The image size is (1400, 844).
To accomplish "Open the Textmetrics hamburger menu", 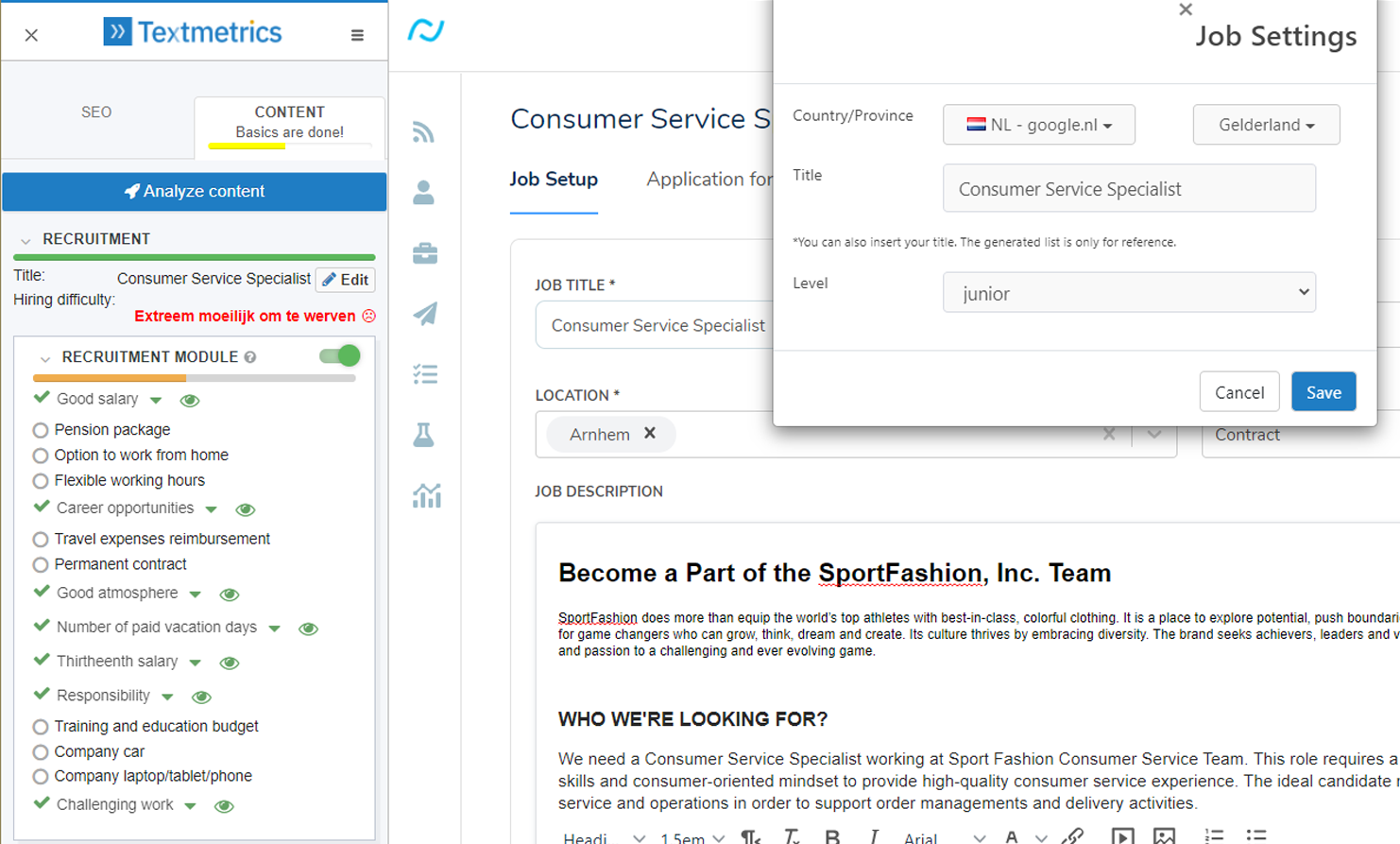I will [x=357, y=35].
